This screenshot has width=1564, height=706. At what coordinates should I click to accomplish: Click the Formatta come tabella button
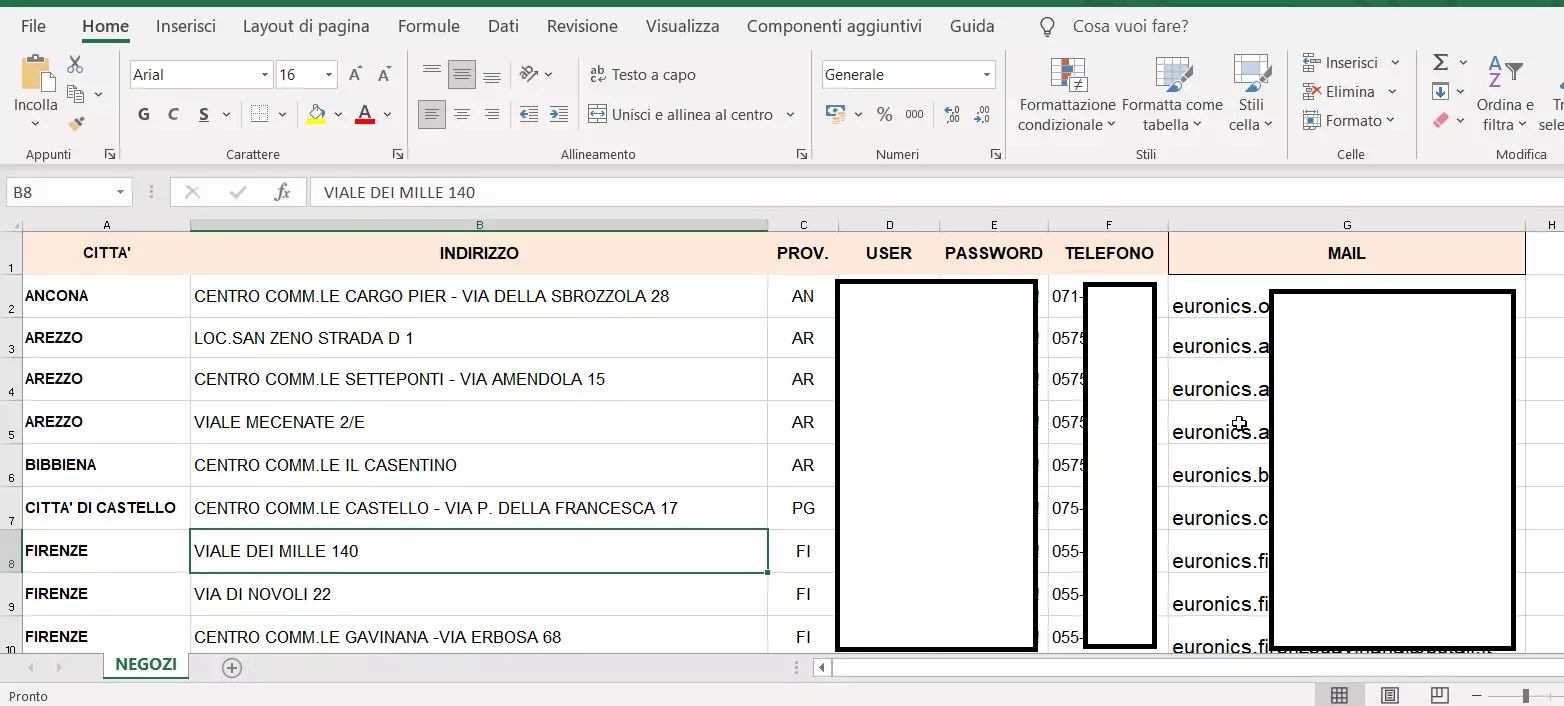coord(1172,92)
